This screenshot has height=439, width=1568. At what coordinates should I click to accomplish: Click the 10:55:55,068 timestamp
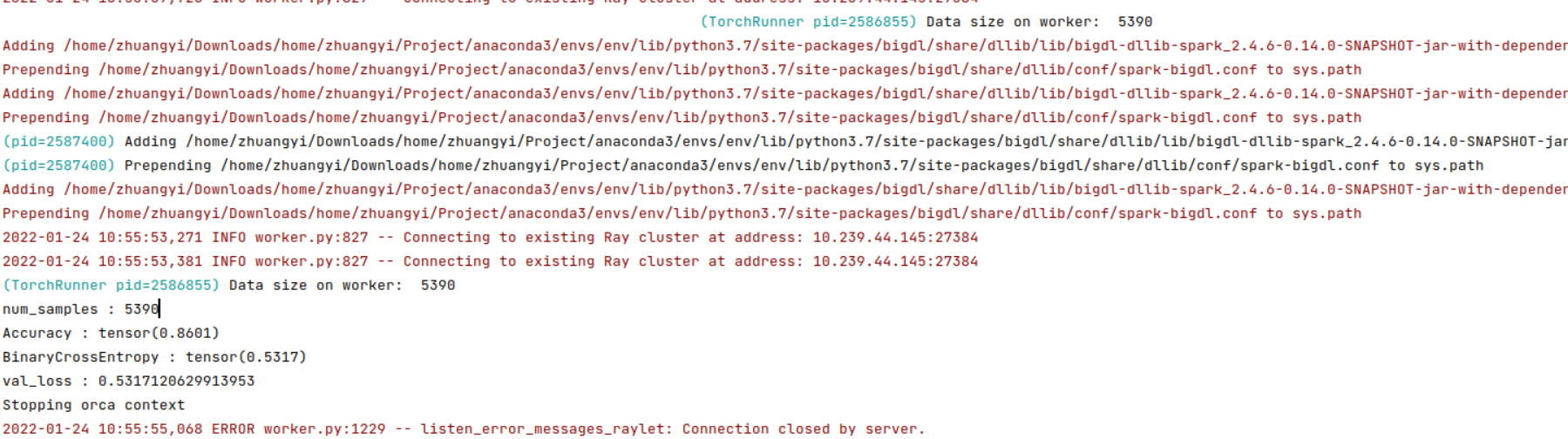coord(150,429)
